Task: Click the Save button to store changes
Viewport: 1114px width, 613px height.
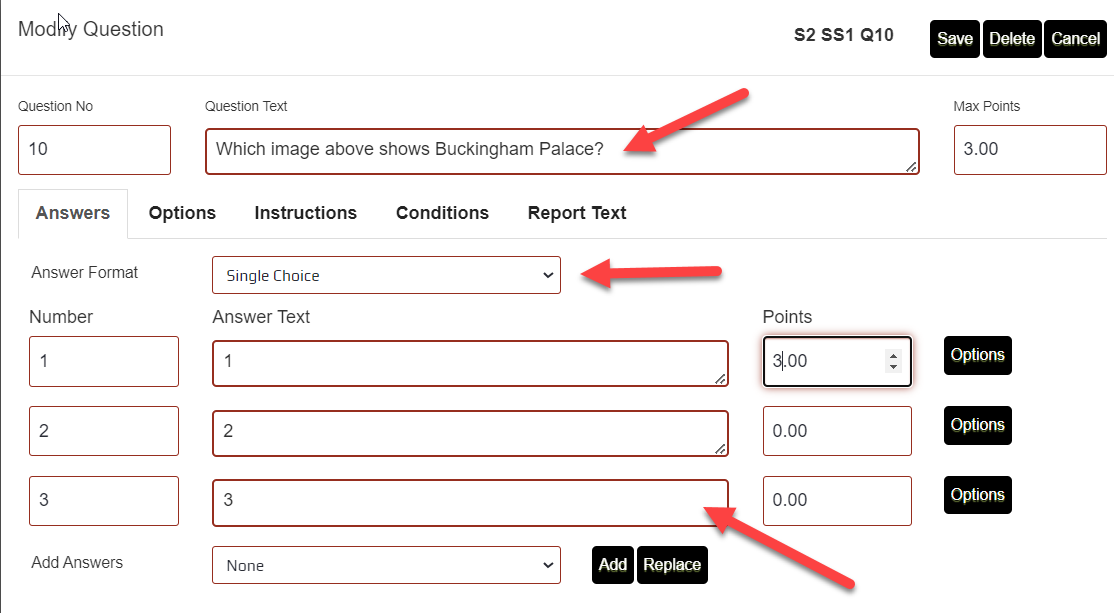Action: (954, 38)
